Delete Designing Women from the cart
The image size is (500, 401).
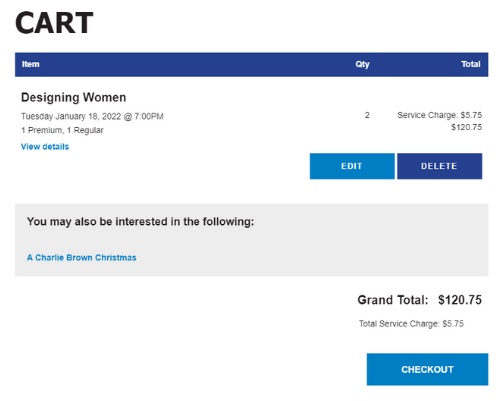439,166
